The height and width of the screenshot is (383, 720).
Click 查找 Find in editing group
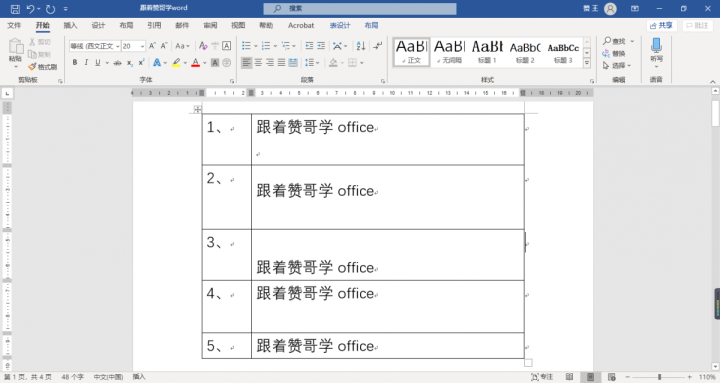[x=615, y=41]
